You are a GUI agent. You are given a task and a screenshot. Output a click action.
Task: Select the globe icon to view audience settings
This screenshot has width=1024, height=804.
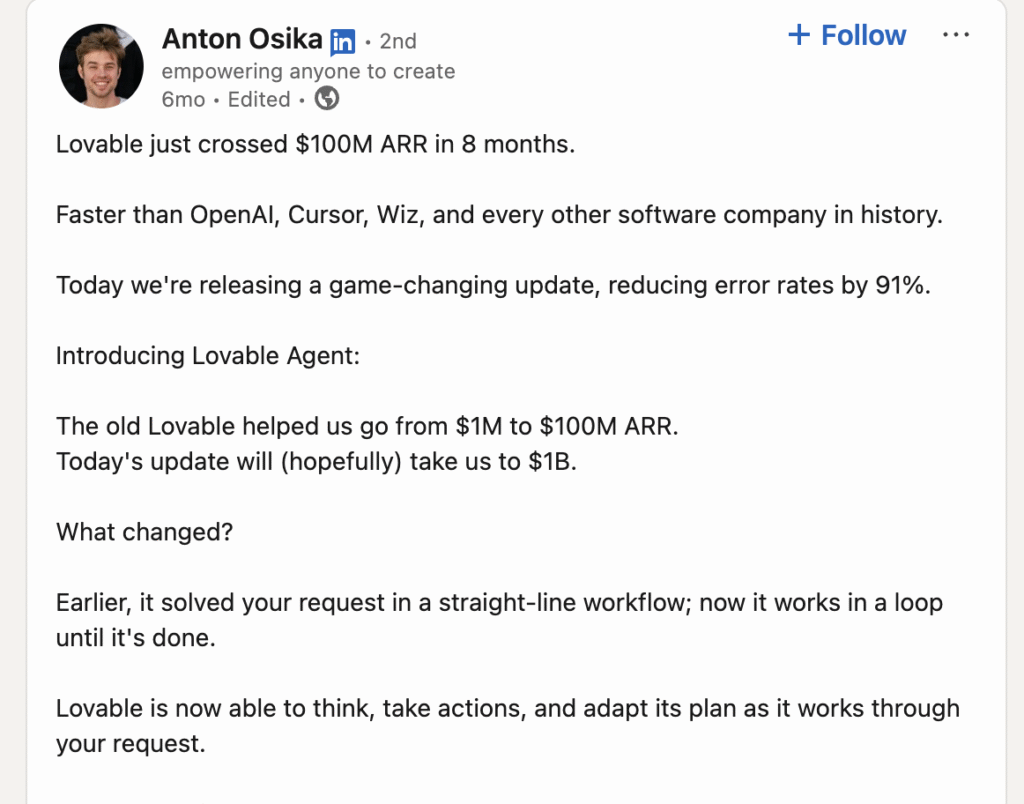coord(324,99)
